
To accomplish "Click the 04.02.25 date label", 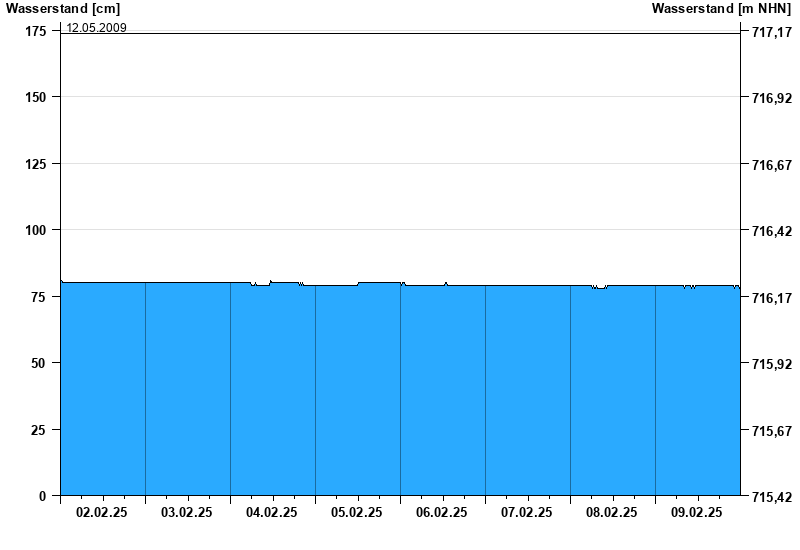I will (x=272, y=513).
